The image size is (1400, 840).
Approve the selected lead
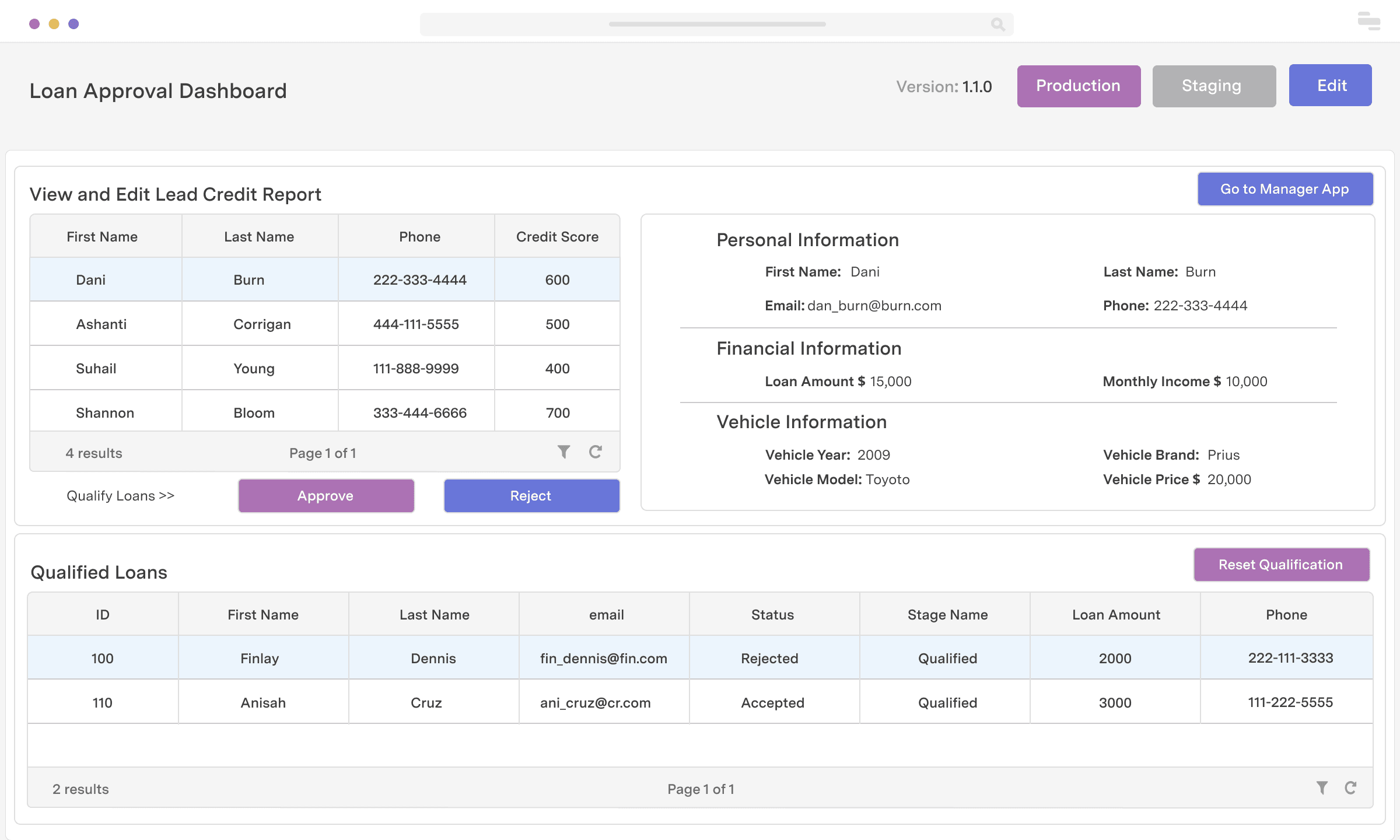click(325, 495)
